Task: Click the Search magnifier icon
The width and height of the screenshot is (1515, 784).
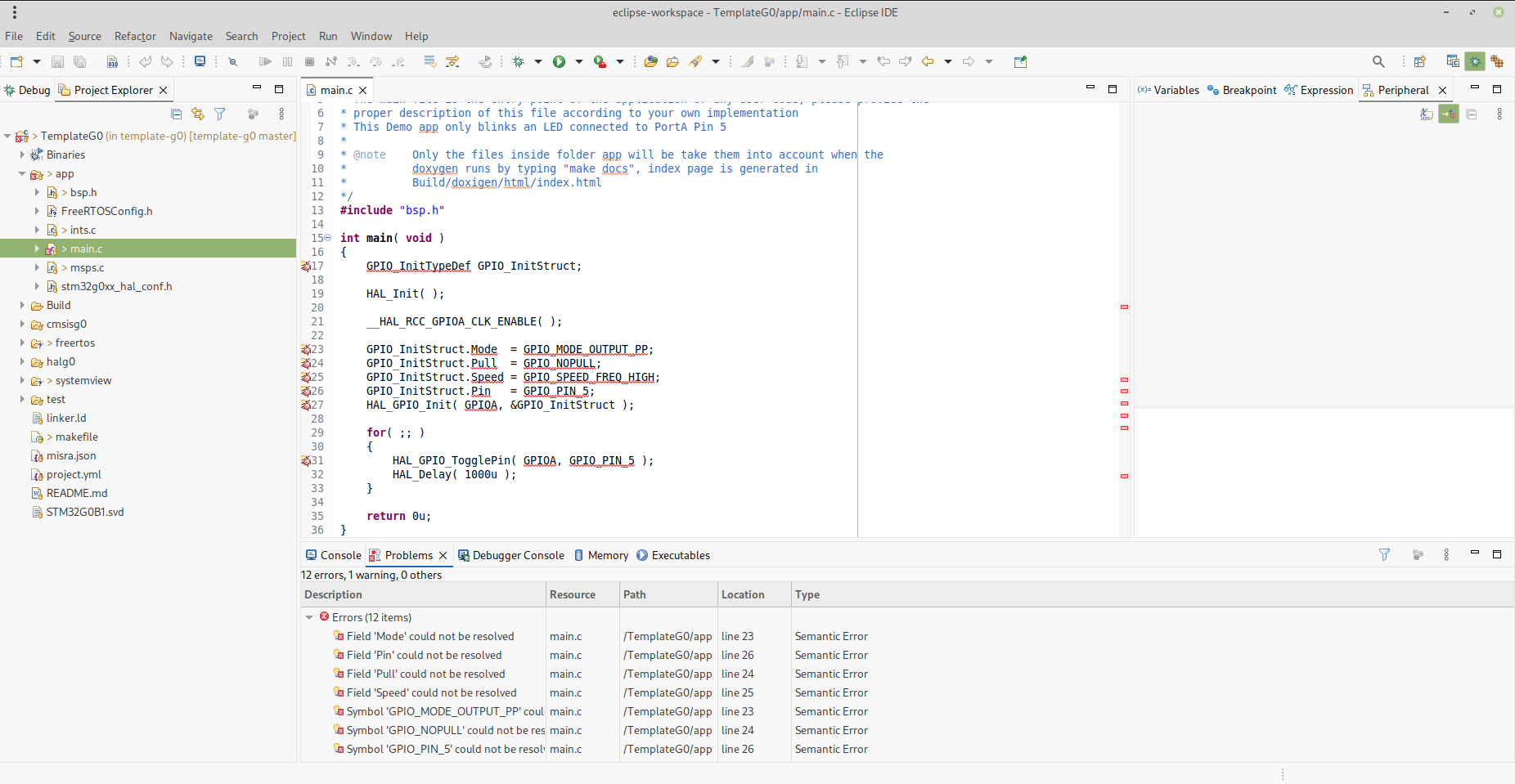Action: click(x=1378, y=62)
